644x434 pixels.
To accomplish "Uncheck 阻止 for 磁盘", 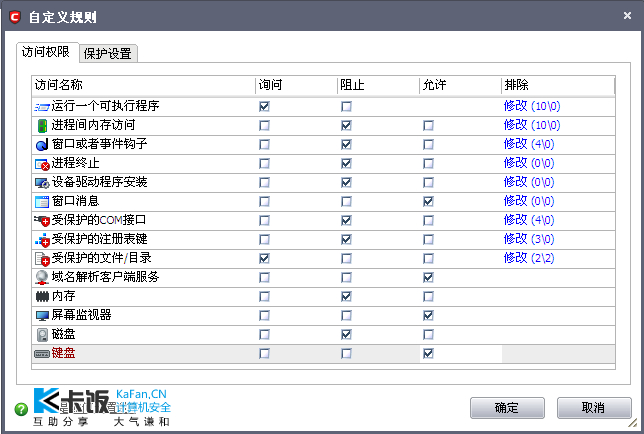I will (346, 335).
